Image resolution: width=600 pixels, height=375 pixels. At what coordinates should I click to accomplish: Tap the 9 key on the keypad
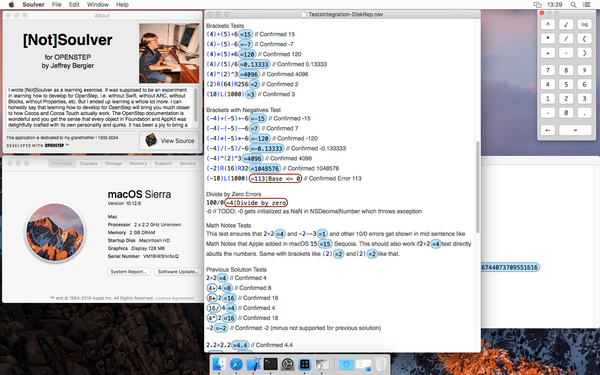pyautogui.click(x=584, y=70)
